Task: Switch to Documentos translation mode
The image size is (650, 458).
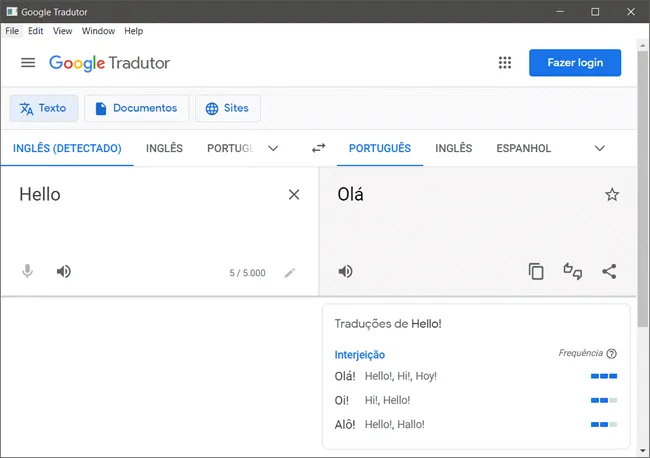Action: click(x=136, y=108)
